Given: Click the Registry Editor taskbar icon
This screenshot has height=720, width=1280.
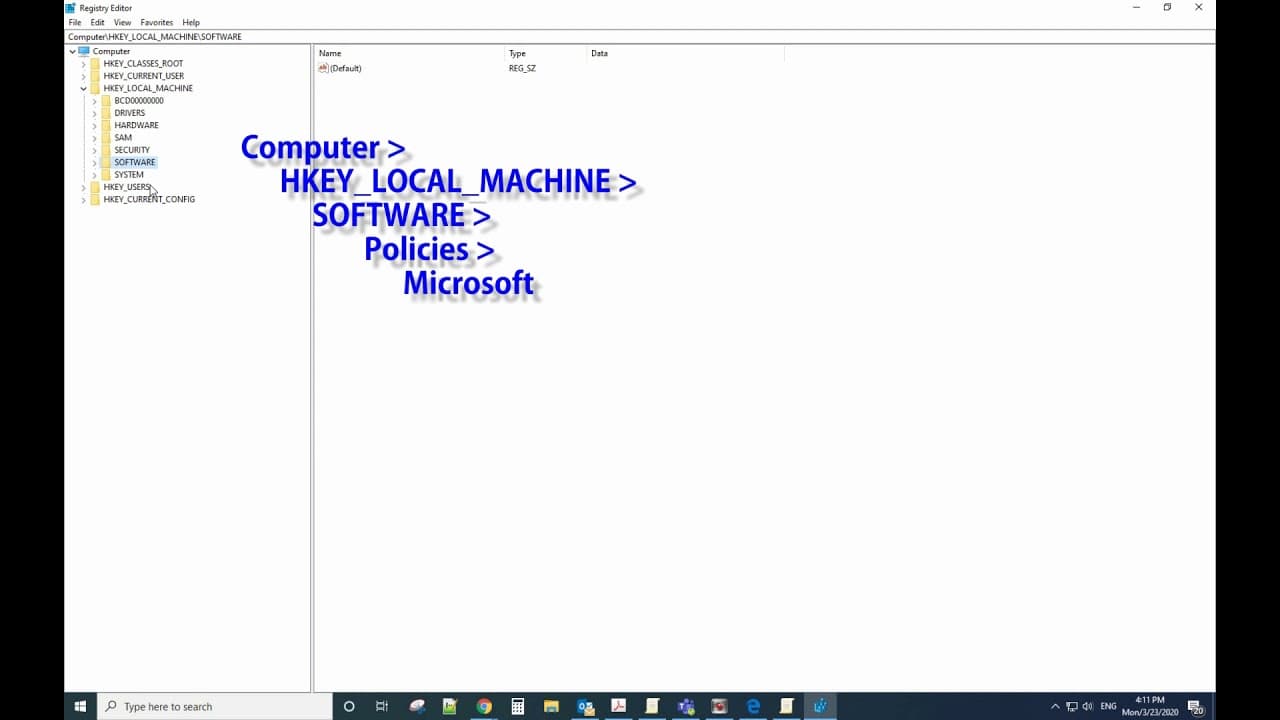Looking at the screenshot, I should [x=820, y=706].
